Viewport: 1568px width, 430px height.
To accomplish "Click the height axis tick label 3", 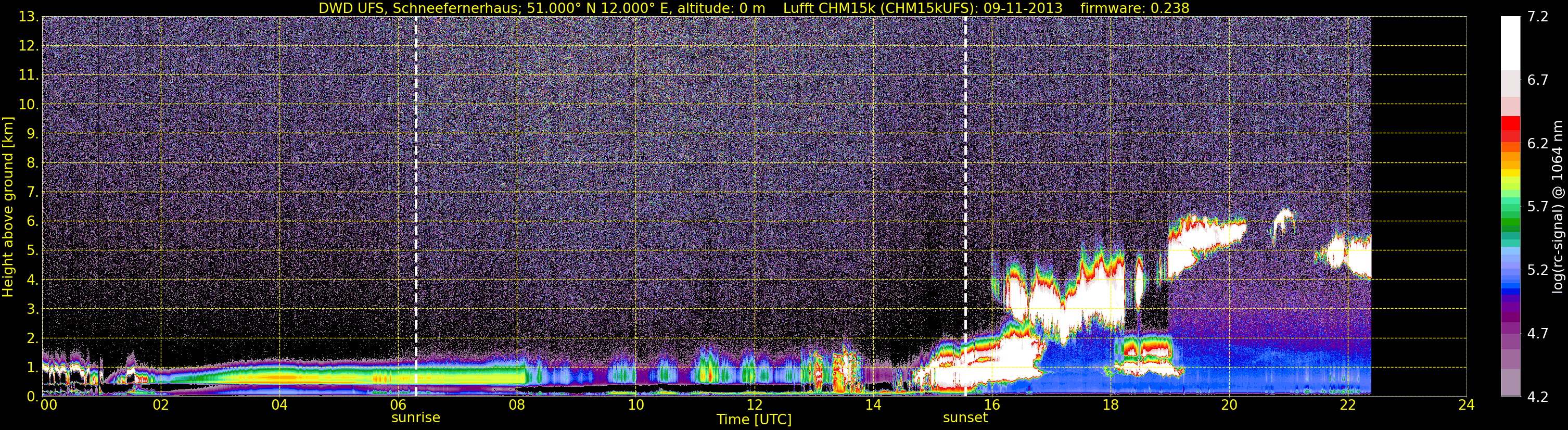I will pos(32,309).
